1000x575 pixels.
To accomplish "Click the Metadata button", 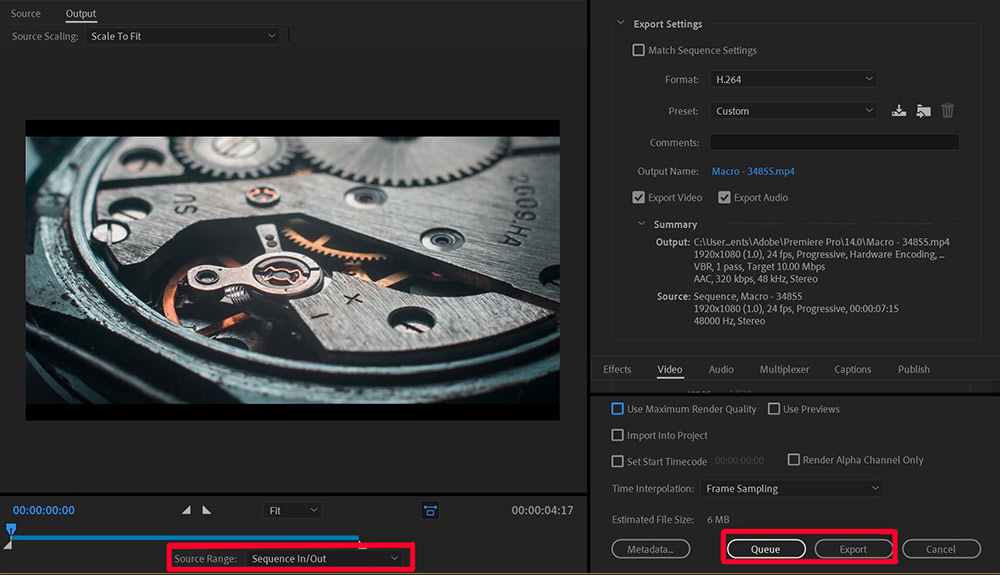I will point(651,549).
